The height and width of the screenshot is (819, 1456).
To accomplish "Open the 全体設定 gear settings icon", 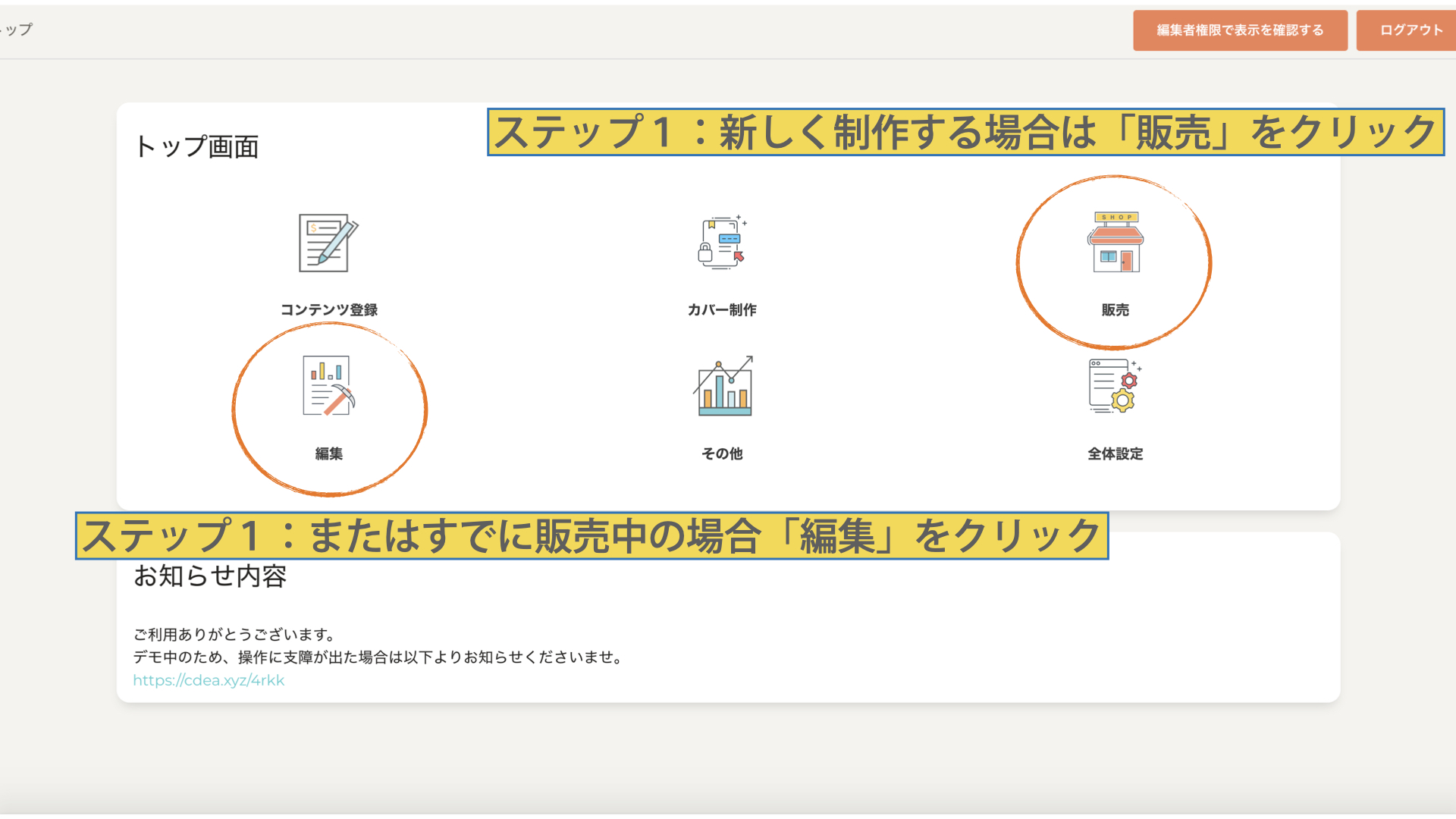I will coord(1115,386).
